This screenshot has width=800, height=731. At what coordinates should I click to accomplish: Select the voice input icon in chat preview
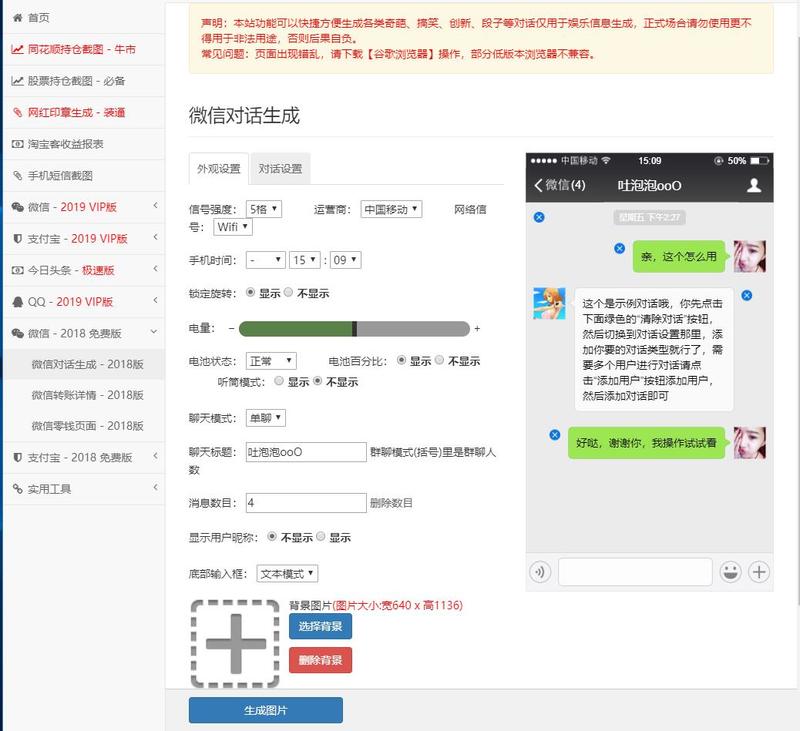539,574
